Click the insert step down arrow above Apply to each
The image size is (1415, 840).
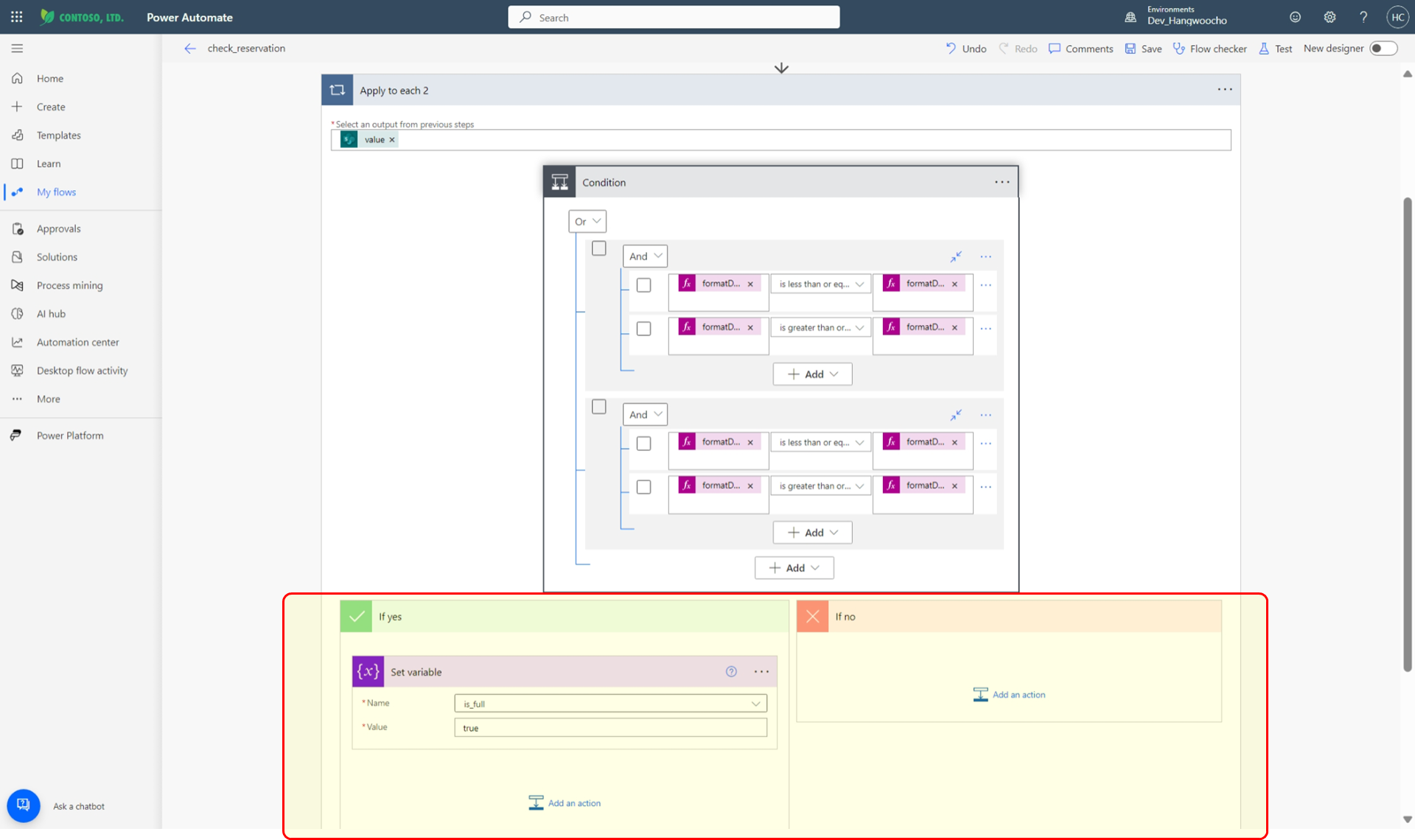click(781, 68)
